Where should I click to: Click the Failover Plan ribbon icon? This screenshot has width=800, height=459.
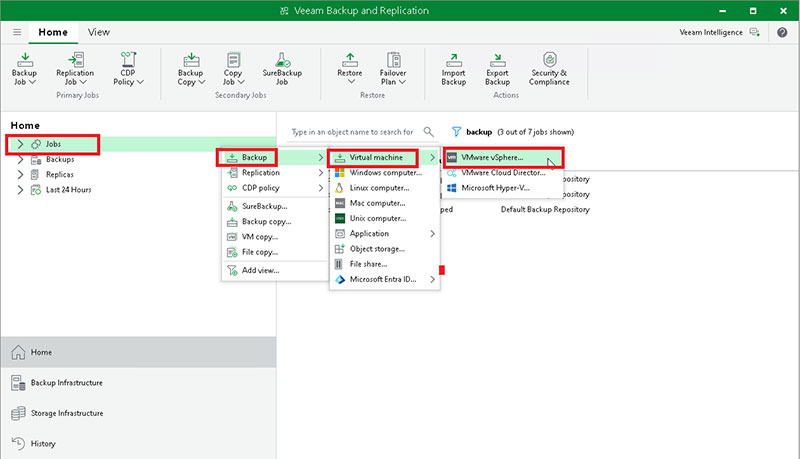point(393,60)
